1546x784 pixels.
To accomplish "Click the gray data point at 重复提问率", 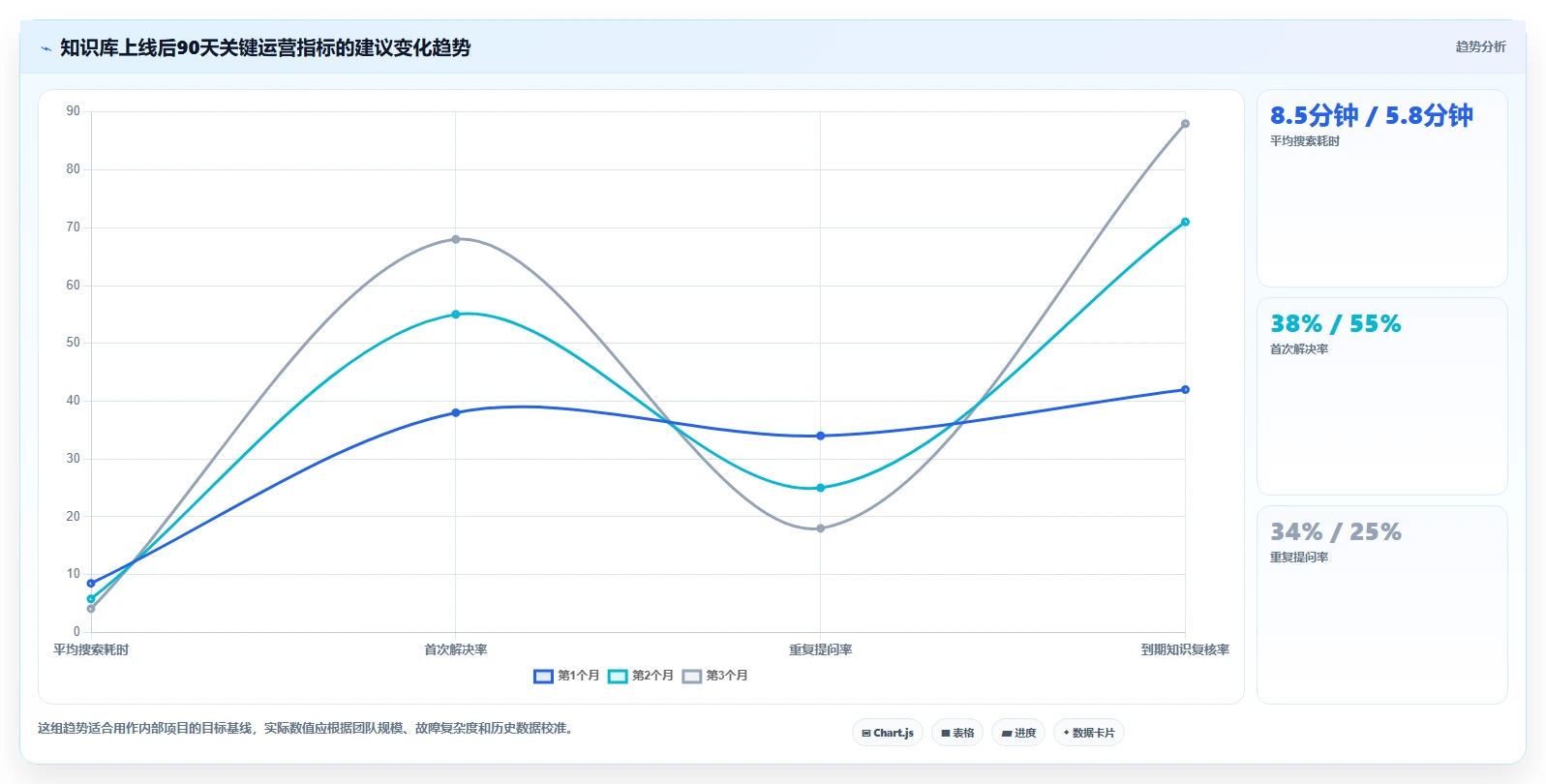I will click(820, 528).
